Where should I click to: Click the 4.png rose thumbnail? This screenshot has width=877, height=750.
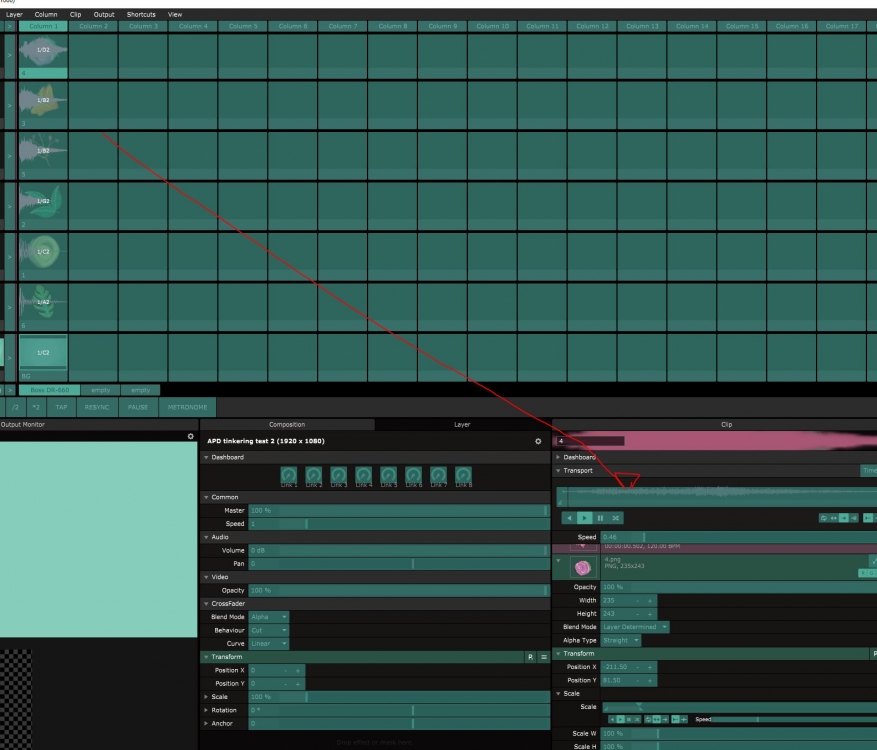click(x=581, y=567)
